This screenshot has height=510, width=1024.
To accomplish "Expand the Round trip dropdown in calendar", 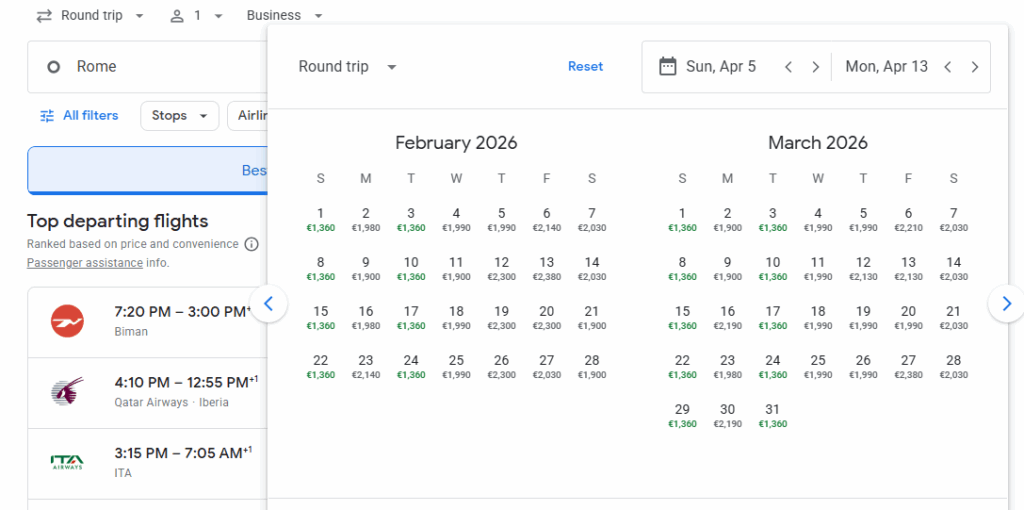I will tap(347, 67).
